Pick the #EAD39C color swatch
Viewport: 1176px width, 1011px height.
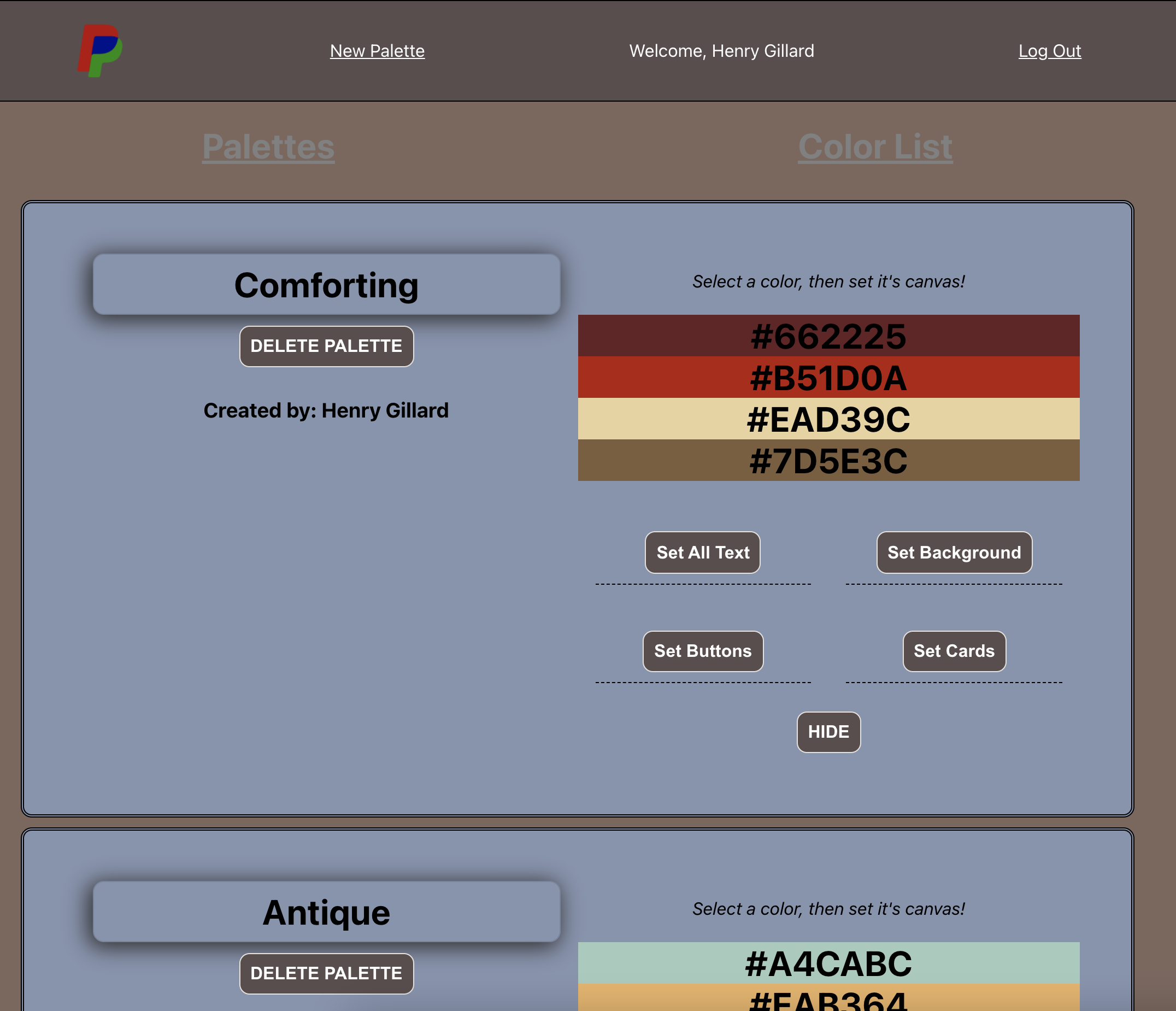pos(828,419)
